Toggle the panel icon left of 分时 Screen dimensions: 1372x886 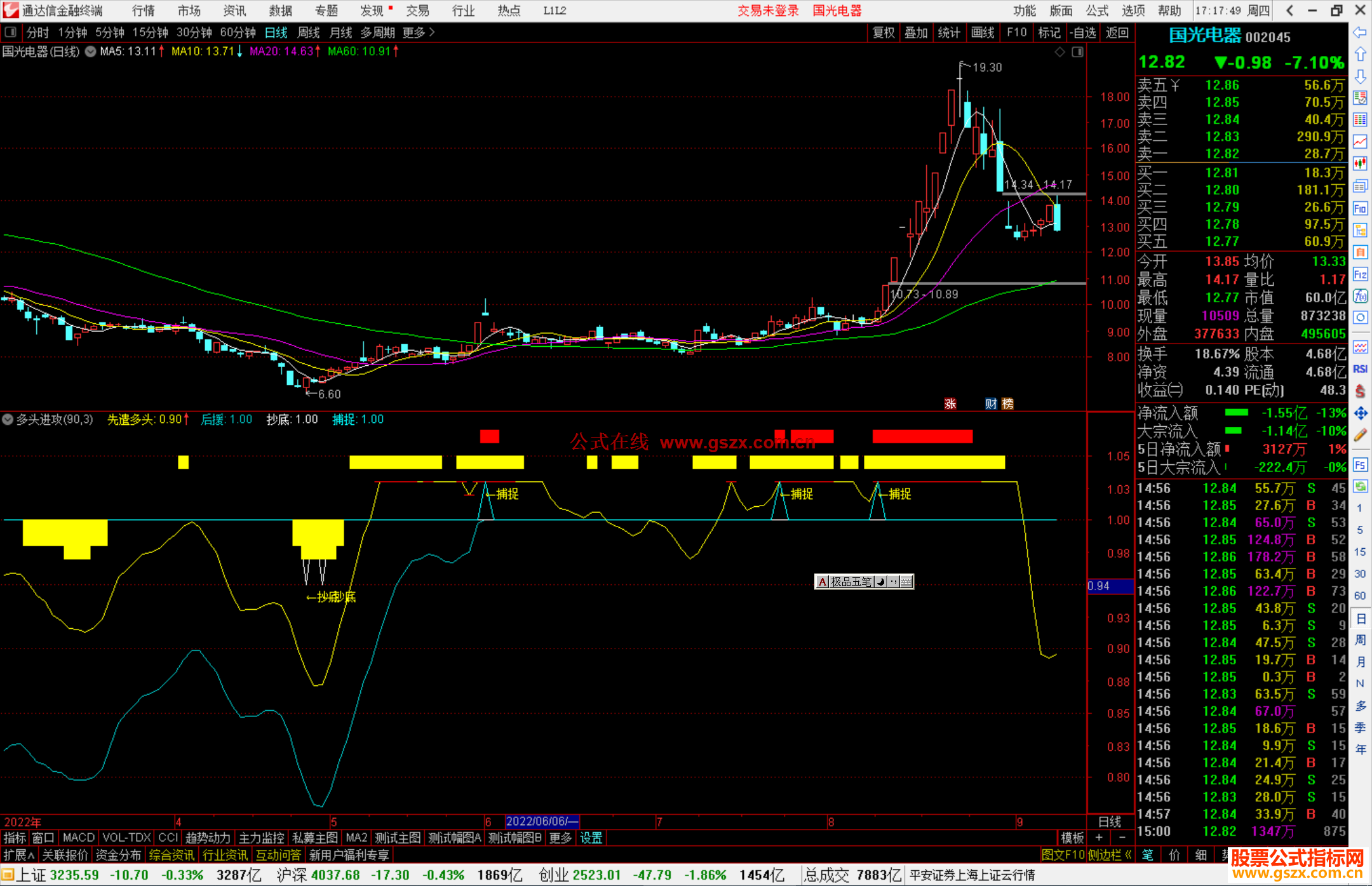pos(10,32)
